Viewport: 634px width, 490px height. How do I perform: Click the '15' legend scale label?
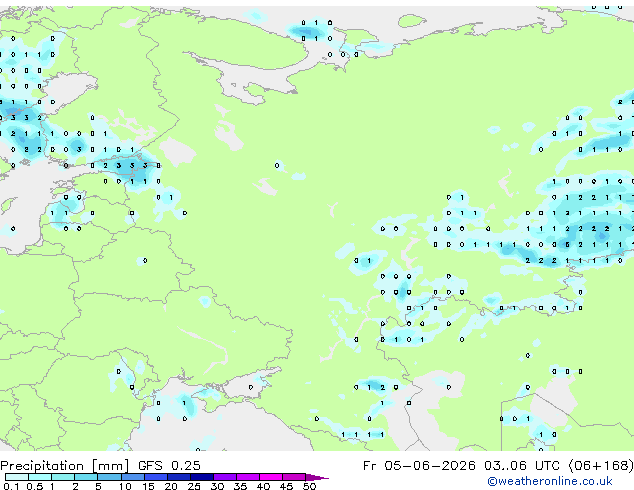(x=148, y=486)
